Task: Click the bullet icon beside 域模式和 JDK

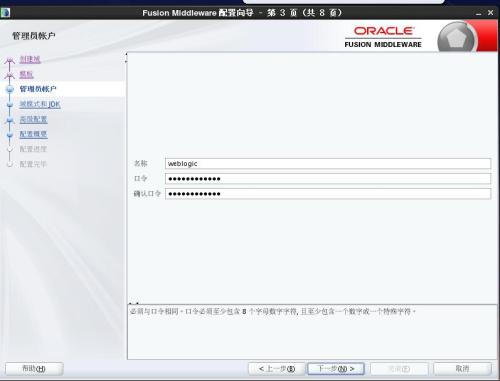Action: tap(10, 105)
